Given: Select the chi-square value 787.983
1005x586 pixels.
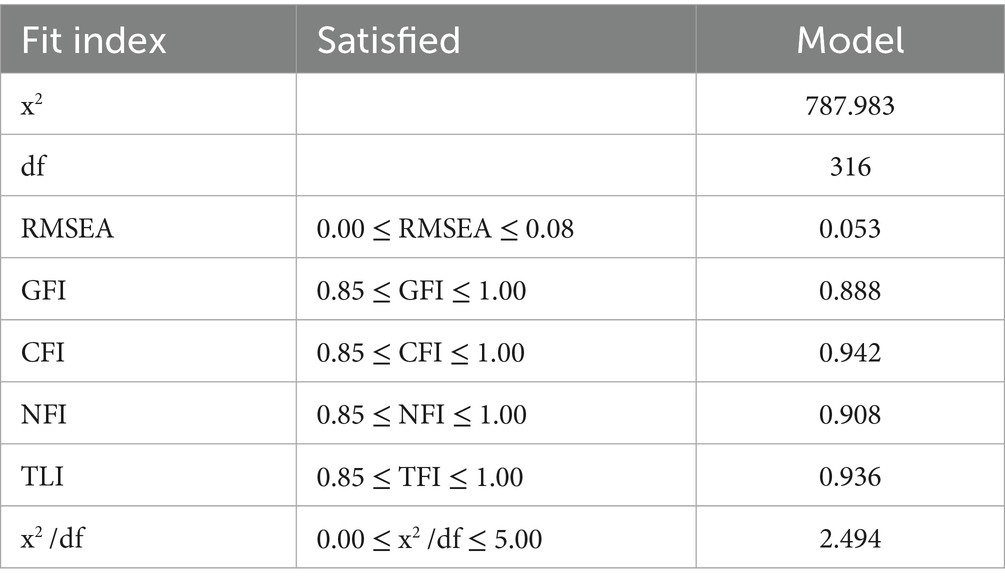Looking at the screenshot, I should point(850,105).
